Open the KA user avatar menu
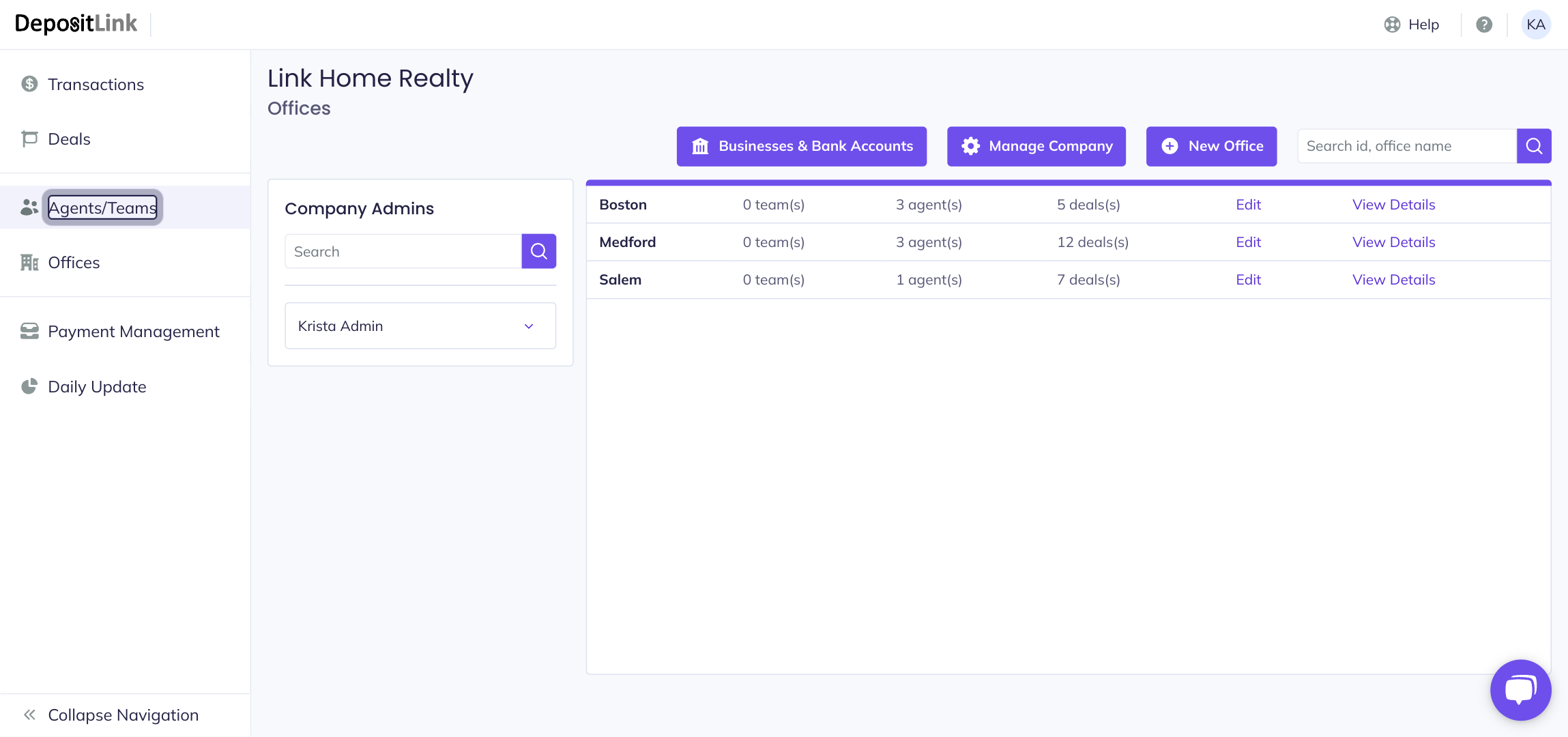Viewport: 1568px width, 737px height. (x=1536, y=25)
